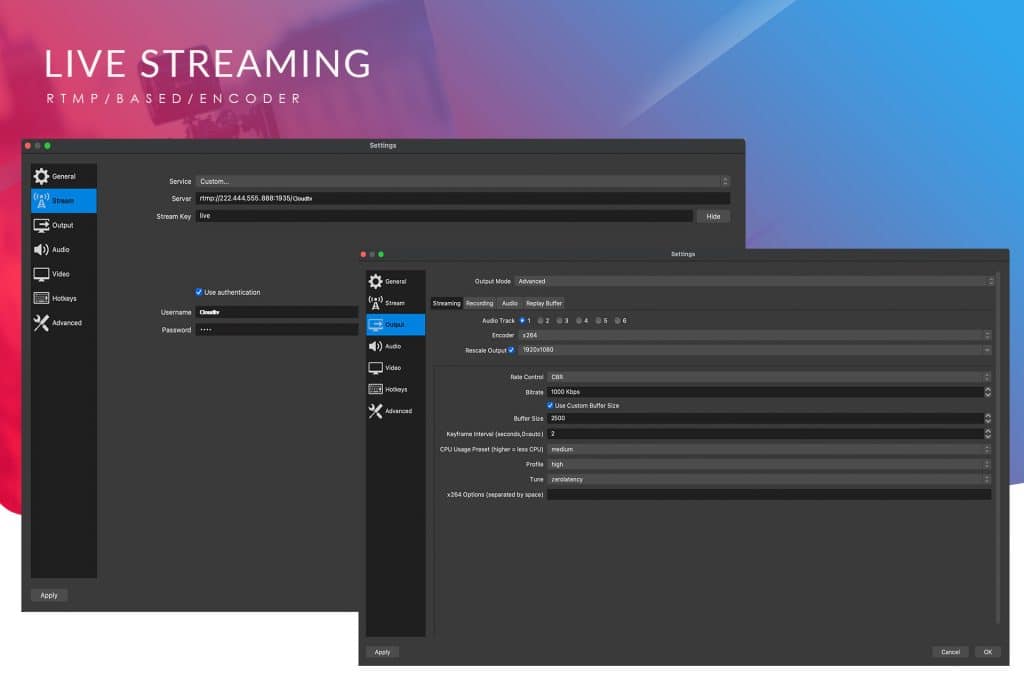Open the Hotkeys configuration panel
The image size is (1024, 683).
(396, 390)
